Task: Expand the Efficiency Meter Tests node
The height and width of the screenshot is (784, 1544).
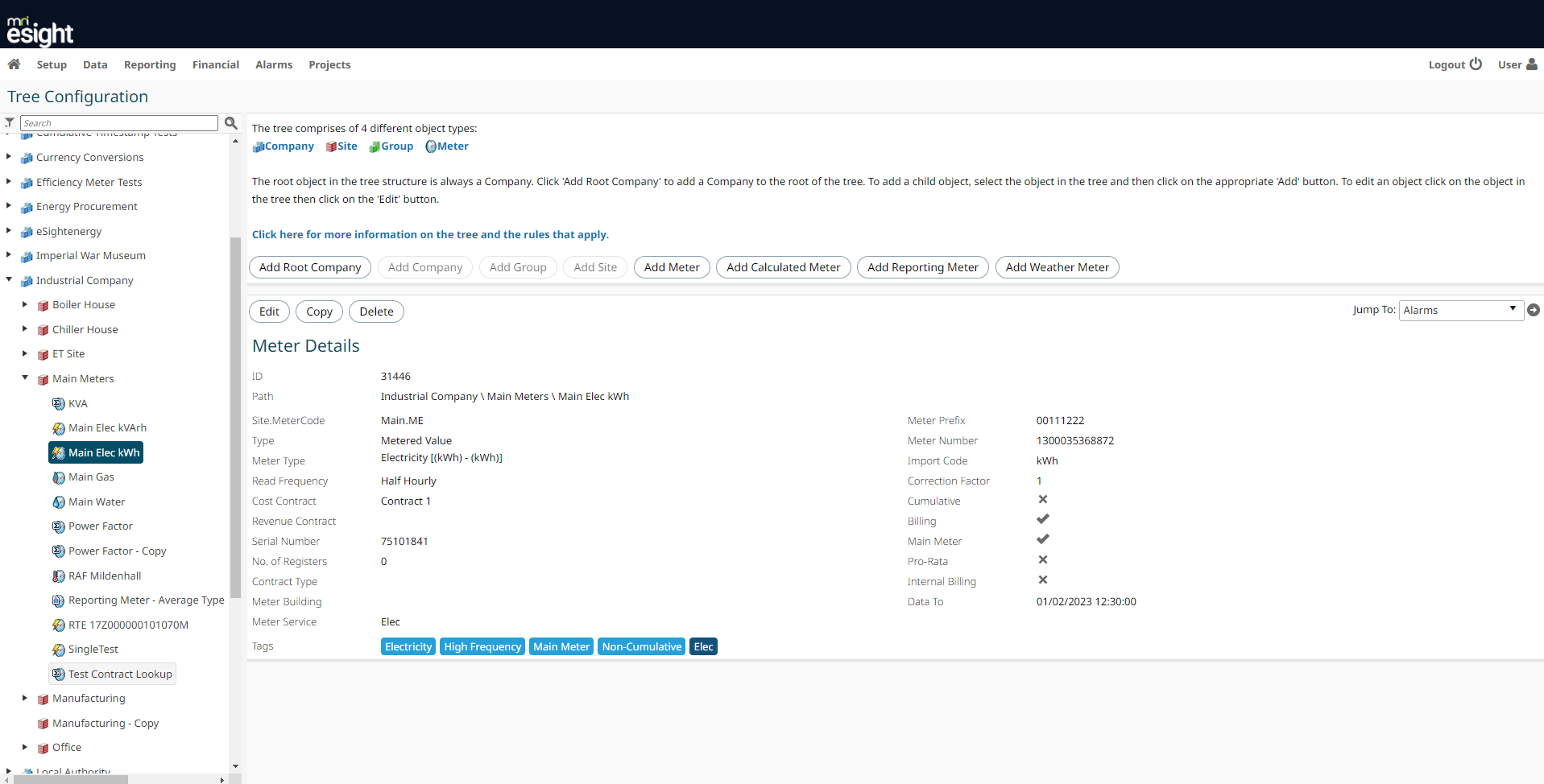Action: 9,182
